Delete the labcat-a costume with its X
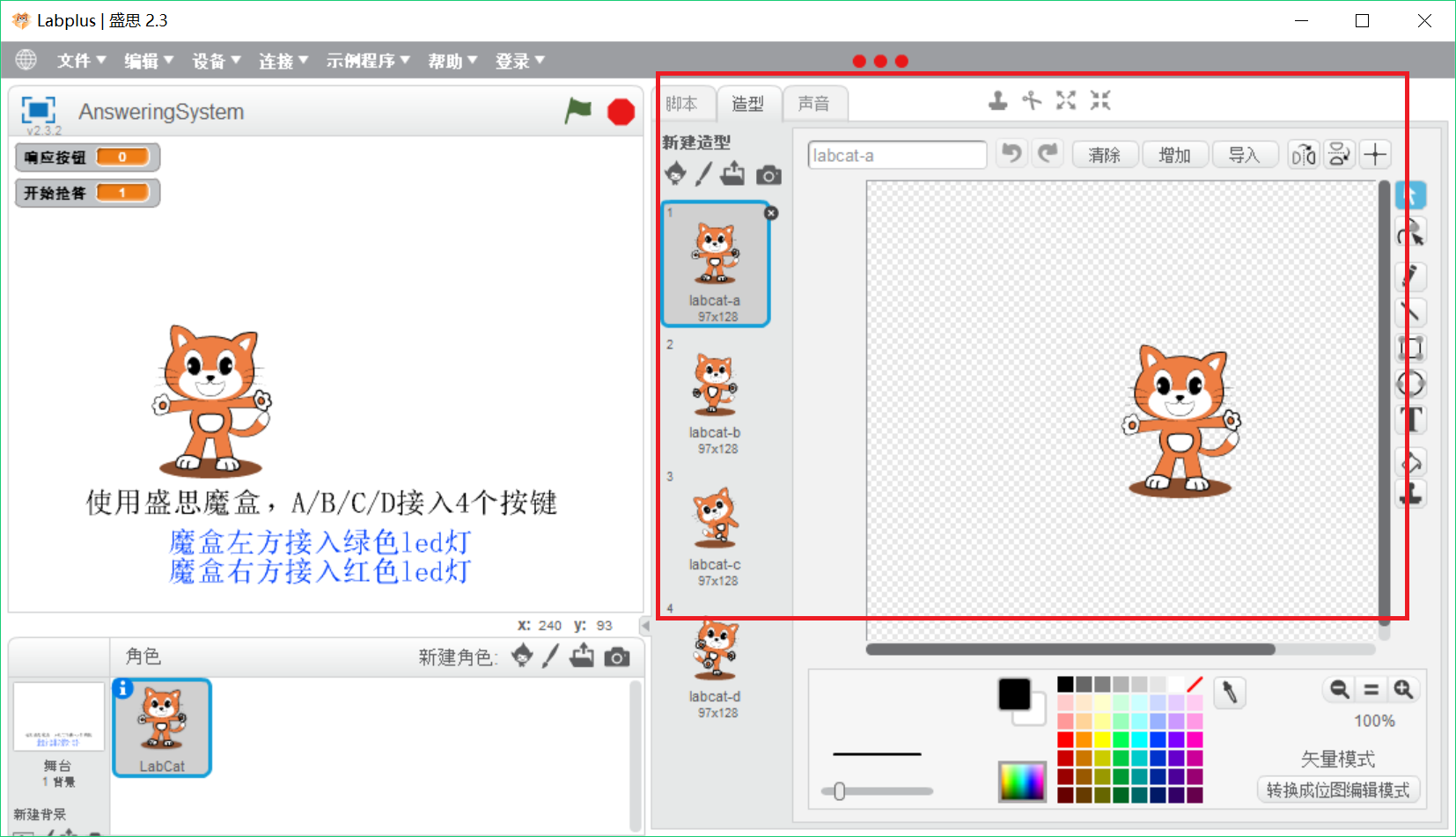This screenshot has height=837, width=1456. click(x=771, y=213)
